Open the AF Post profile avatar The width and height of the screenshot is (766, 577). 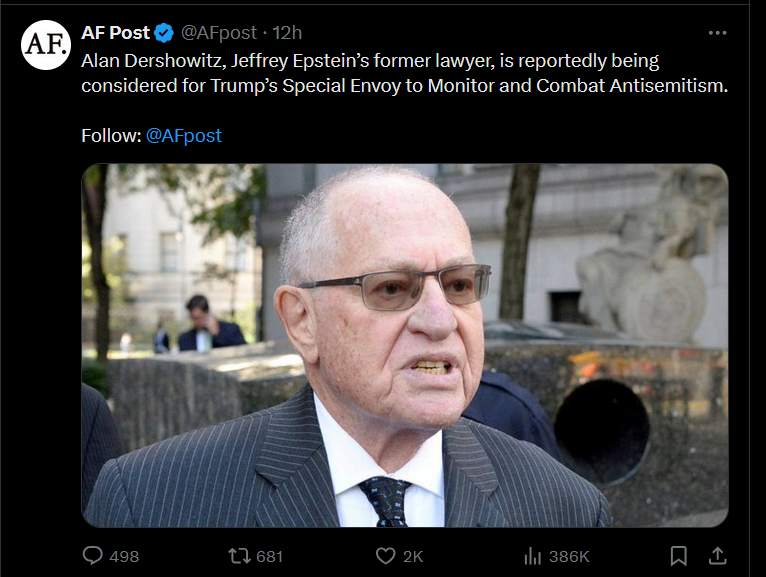click(x=45, y=45)
